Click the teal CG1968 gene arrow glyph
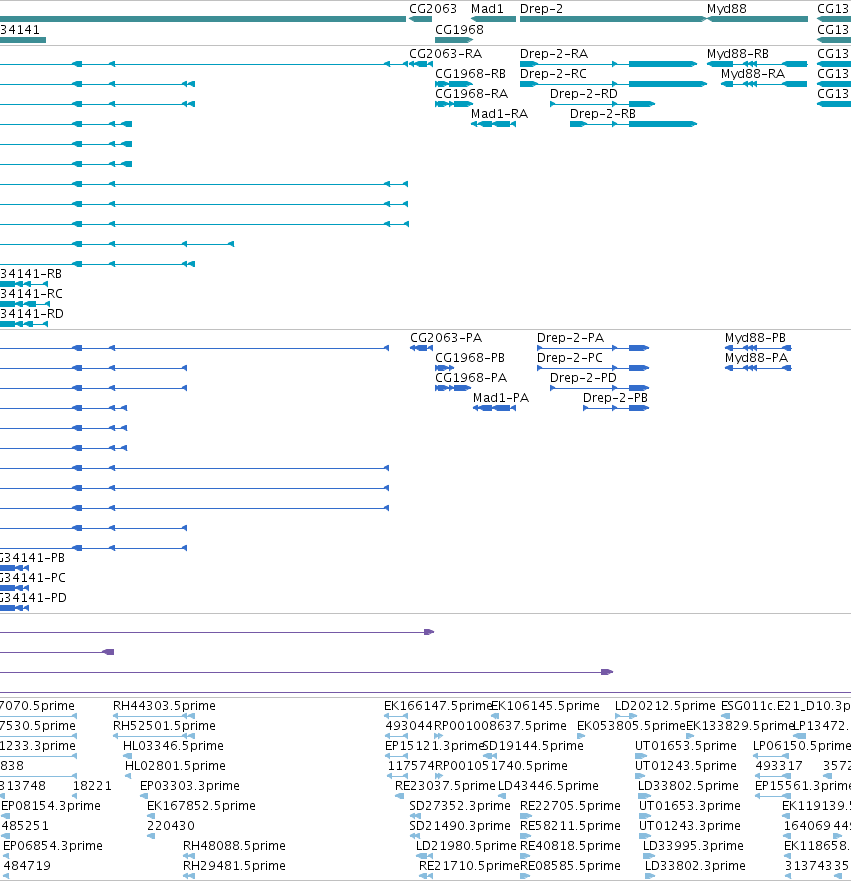 (454, 40)
